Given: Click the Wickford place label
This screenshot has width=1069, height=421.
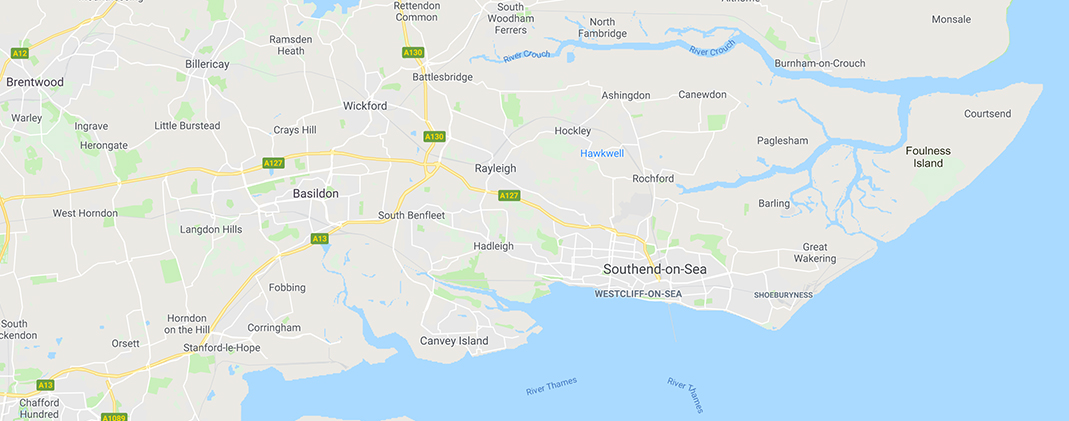Looking at the screenshot, I should pos(365,106).
